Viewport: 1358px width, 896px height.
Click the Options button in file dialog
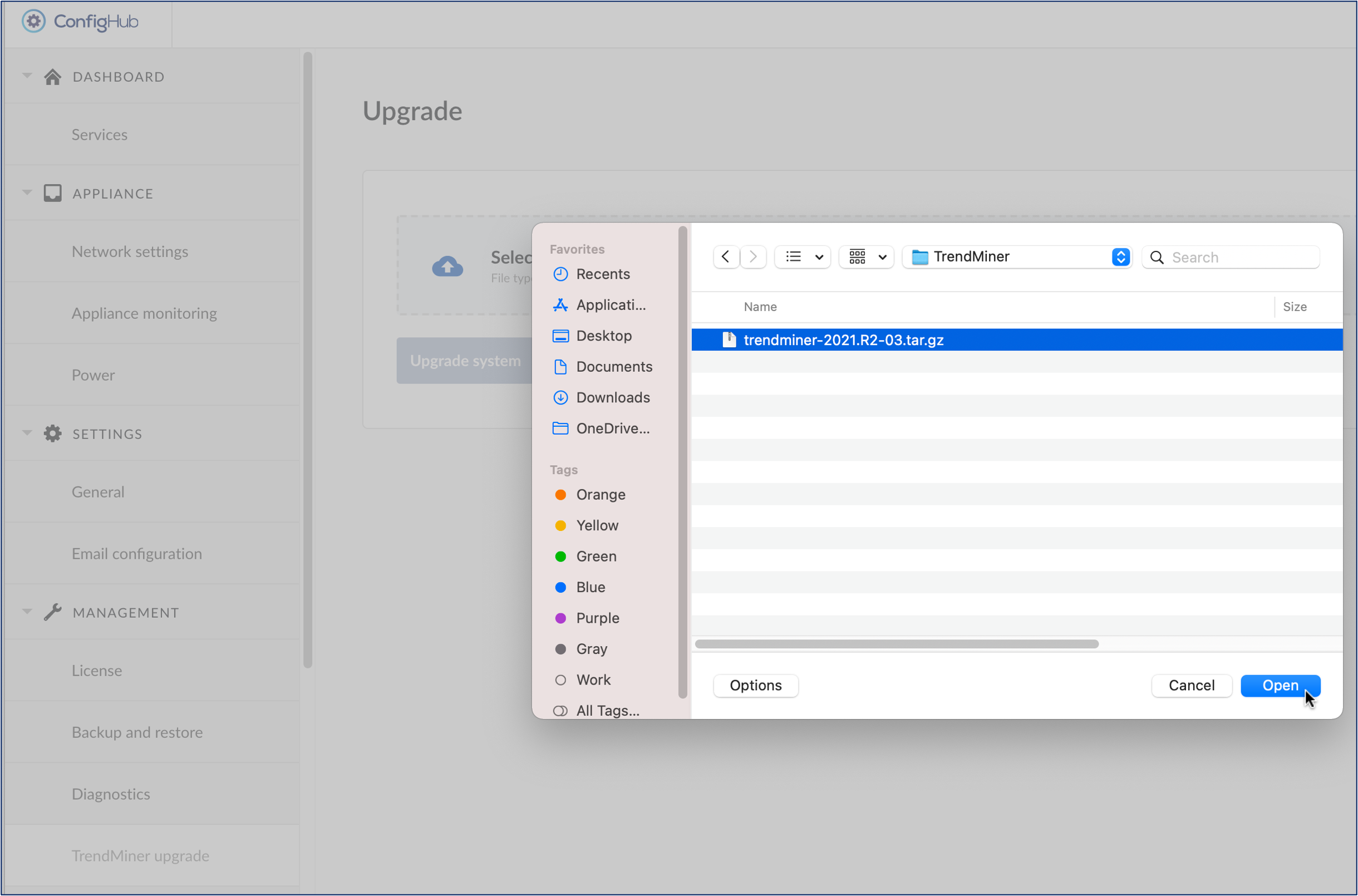pyautogui.click(x=755, y=685)
